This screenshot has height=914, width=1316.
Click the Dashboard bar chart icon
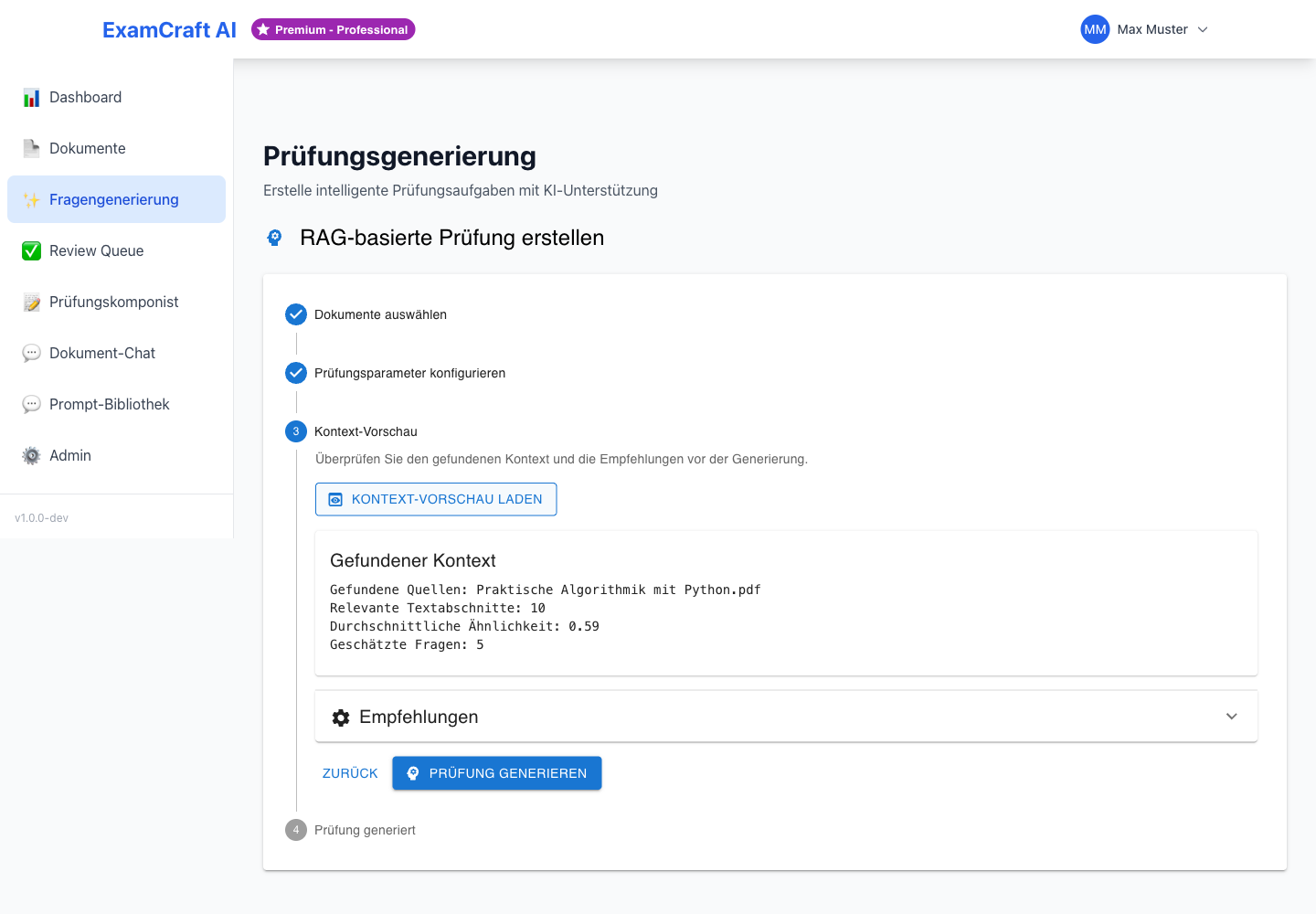pos(32,98)
